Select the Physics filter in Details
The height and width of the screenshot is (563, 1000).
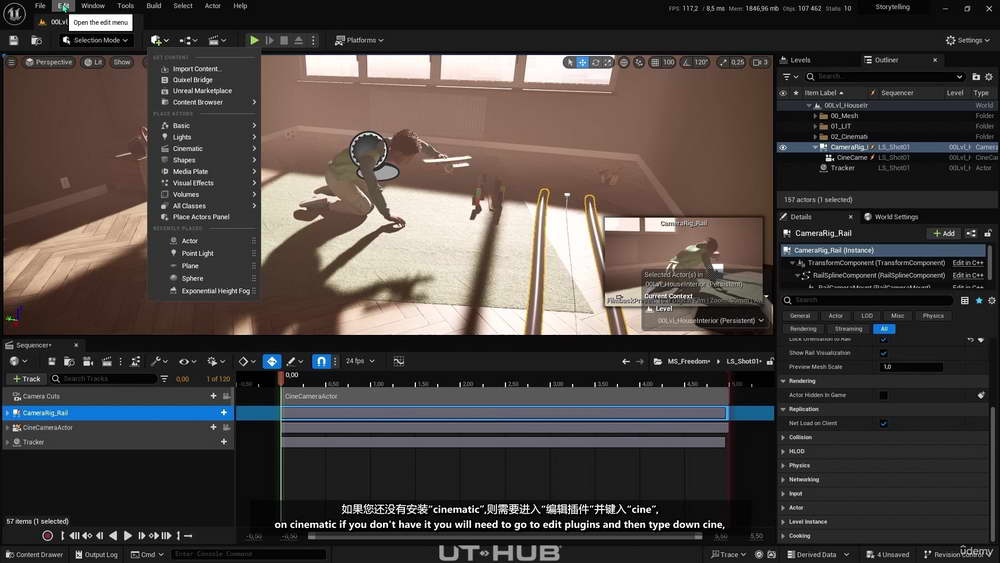pos(932,316)
